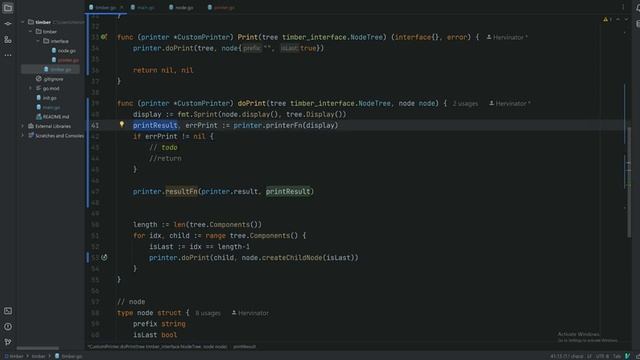
Task: Select node.go in project tree
Action: pos(64,51)
